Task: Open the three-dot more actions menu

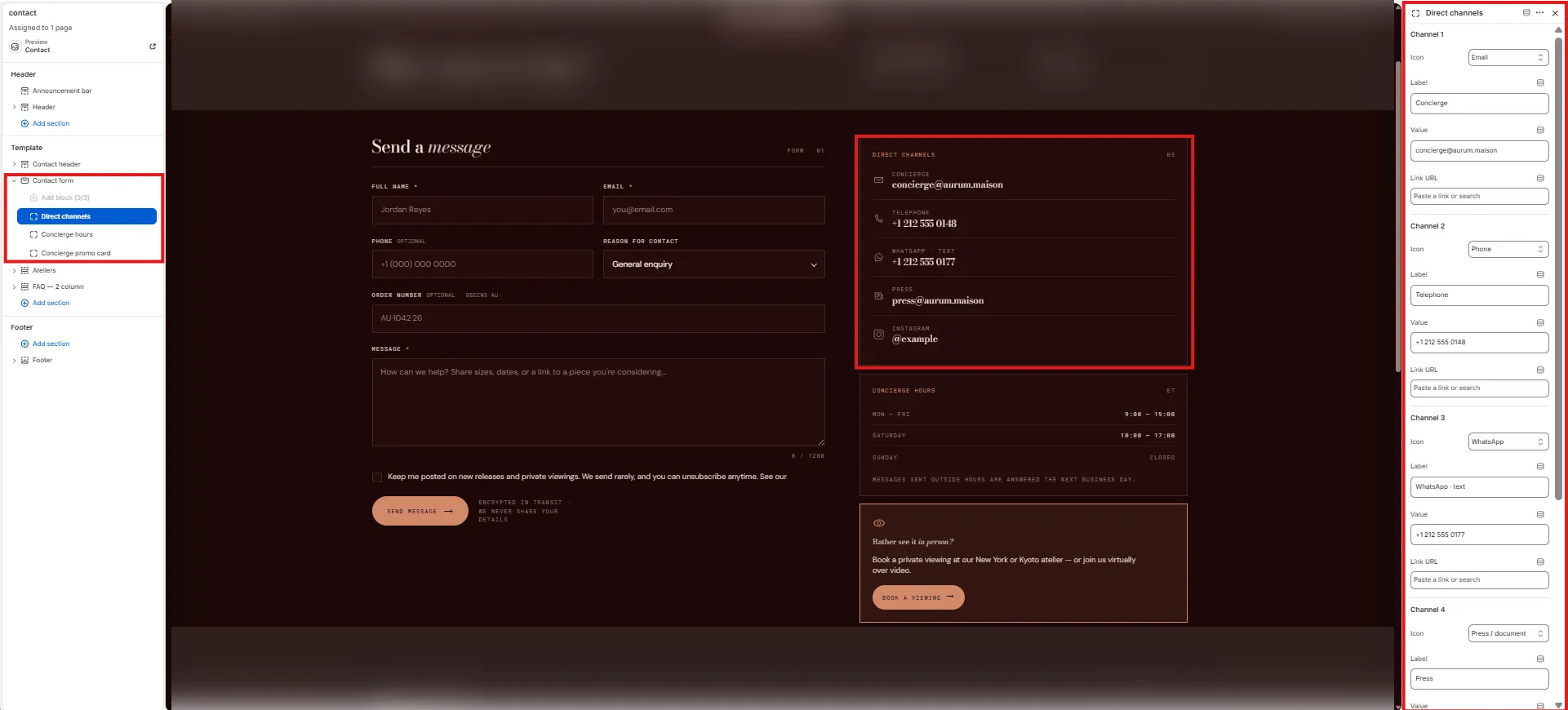Action: (1539, 13)
